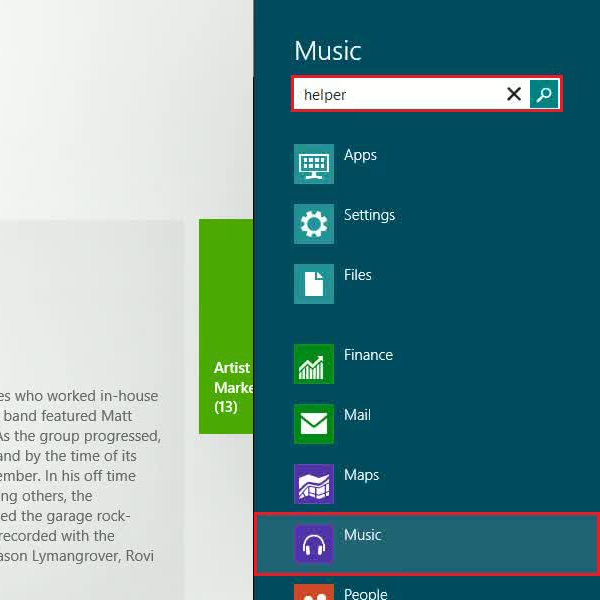Click the Settings label

(x=369, y=215)
